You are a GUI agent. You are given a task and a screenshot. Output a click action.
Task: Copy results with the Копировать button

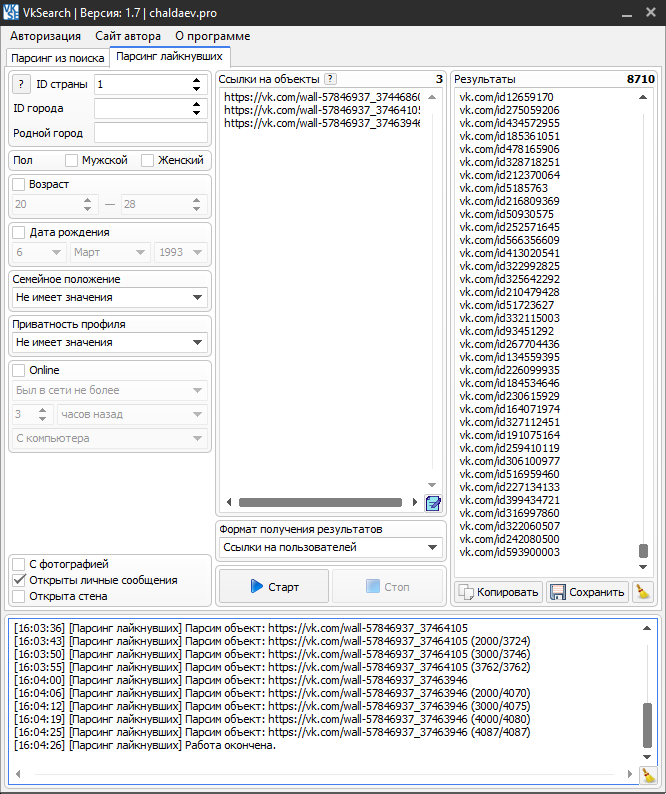point(498,591)
